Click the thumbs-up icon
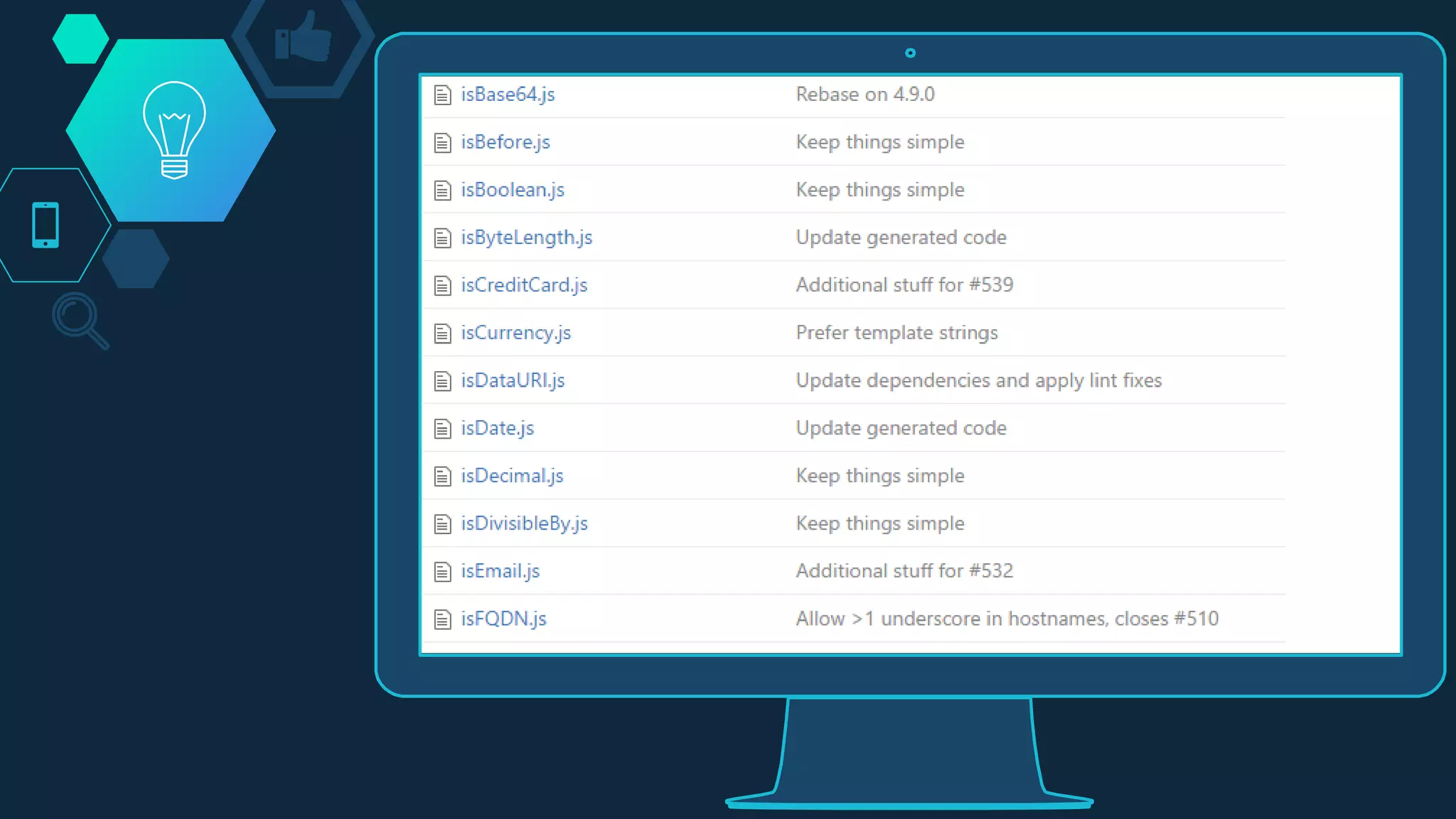The width and height of the screenshot is (1456, 819). (304, 37)
